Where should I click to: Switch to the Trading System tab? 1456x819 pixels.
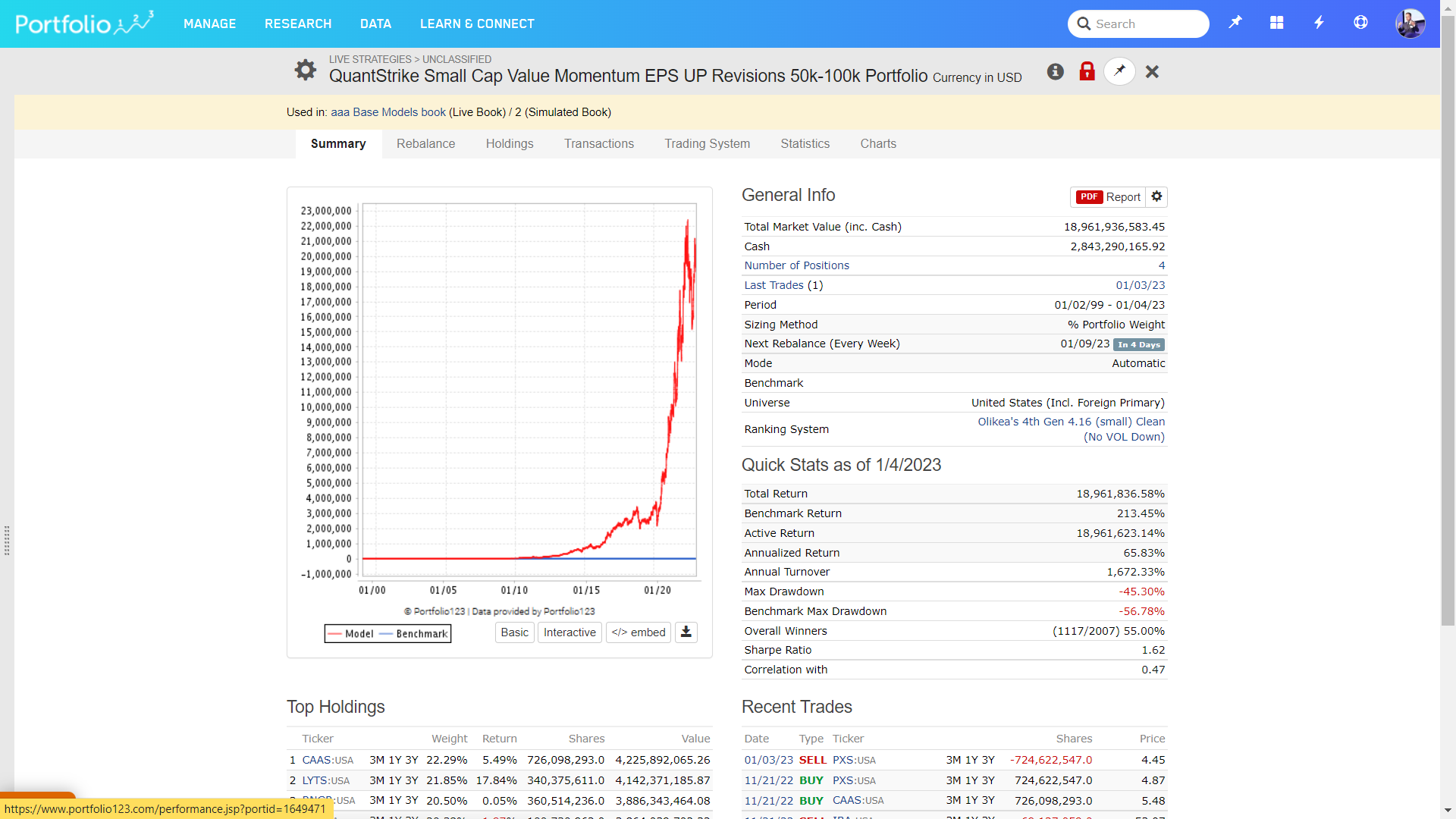pos(707,143)
